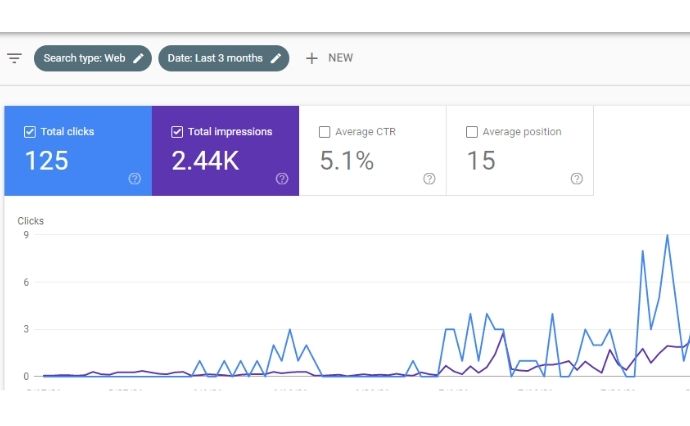Click the 5.1% Average CTR value
The image size is (690, 426).
(346, 161)
